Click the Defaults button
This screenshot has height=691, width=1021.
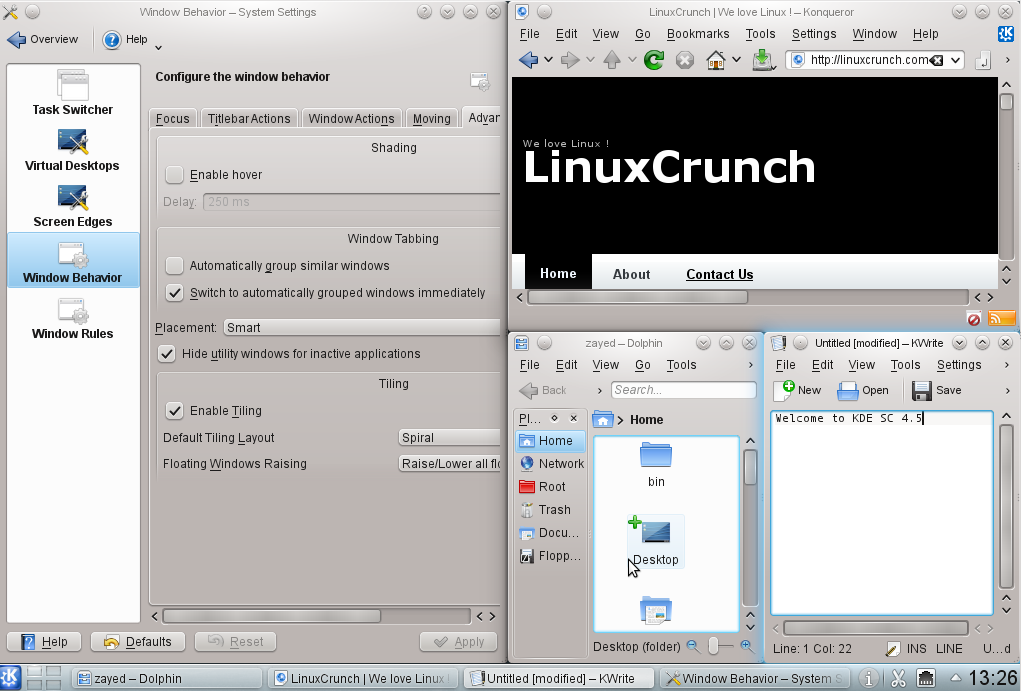[138, 642]
